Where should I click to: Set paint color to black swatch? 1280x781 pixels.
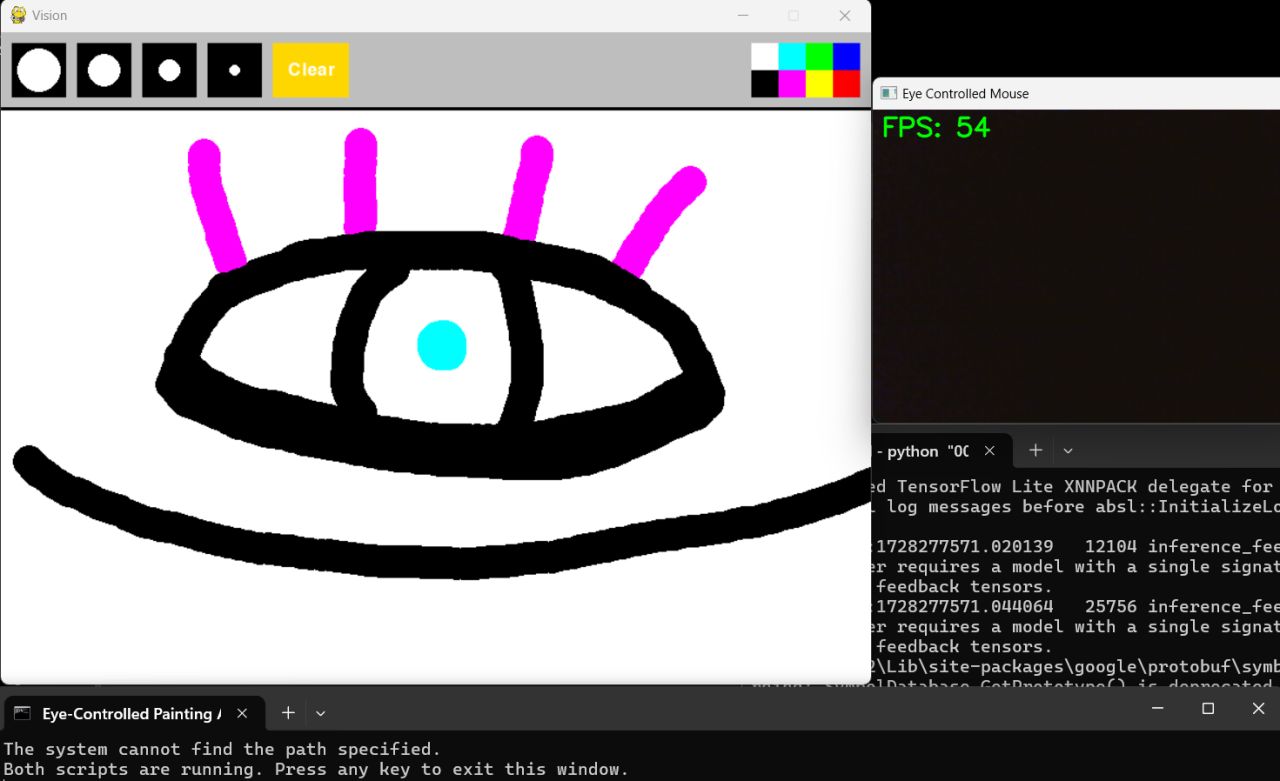coord(765,83)
